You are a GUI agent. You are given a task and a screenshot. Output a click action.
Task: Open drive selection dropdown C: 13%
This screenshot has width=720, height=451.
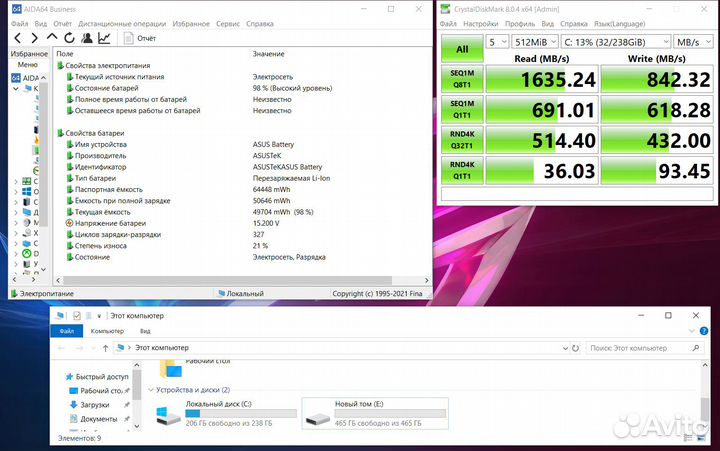pyautogui.click(x=616, y=42)
